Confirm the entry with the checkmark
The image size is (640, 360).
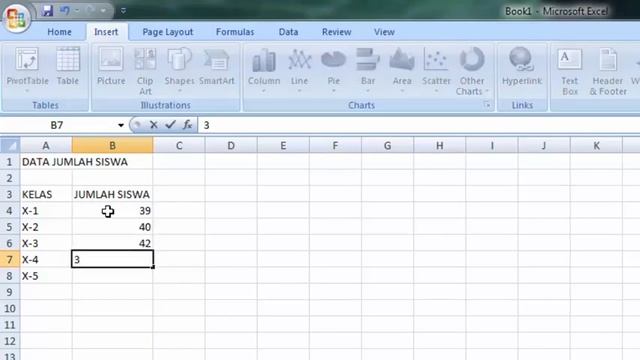[x=170, y=125]
